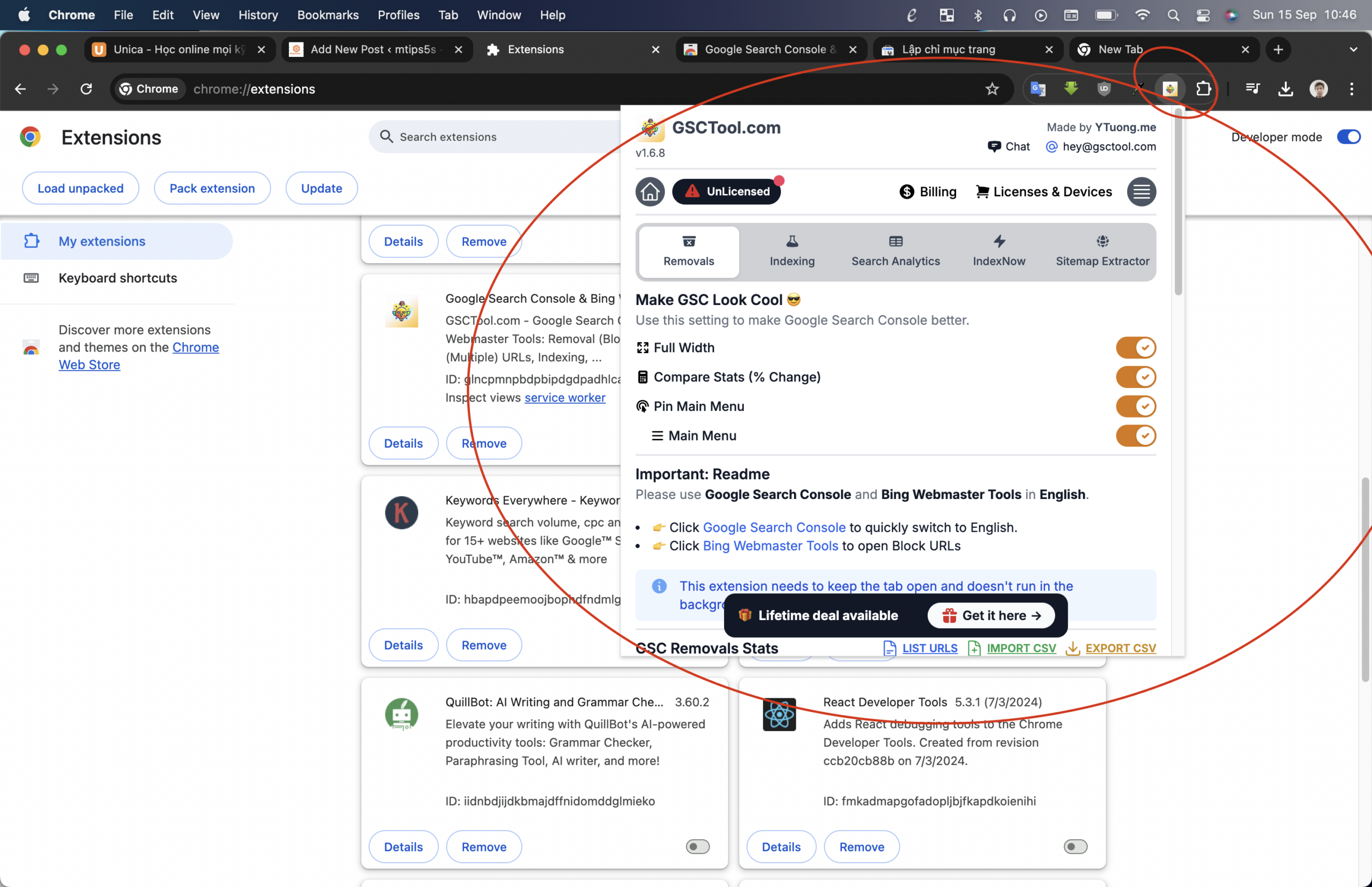Switch to Search Analytics tab

[x=896, y=252]
